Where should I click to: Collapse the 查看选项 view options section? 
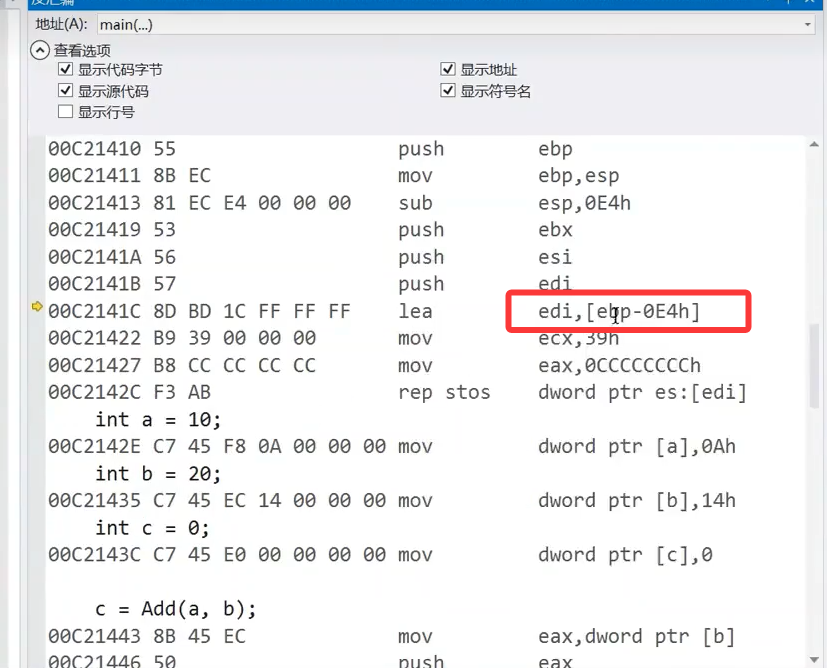click(40, 51)
